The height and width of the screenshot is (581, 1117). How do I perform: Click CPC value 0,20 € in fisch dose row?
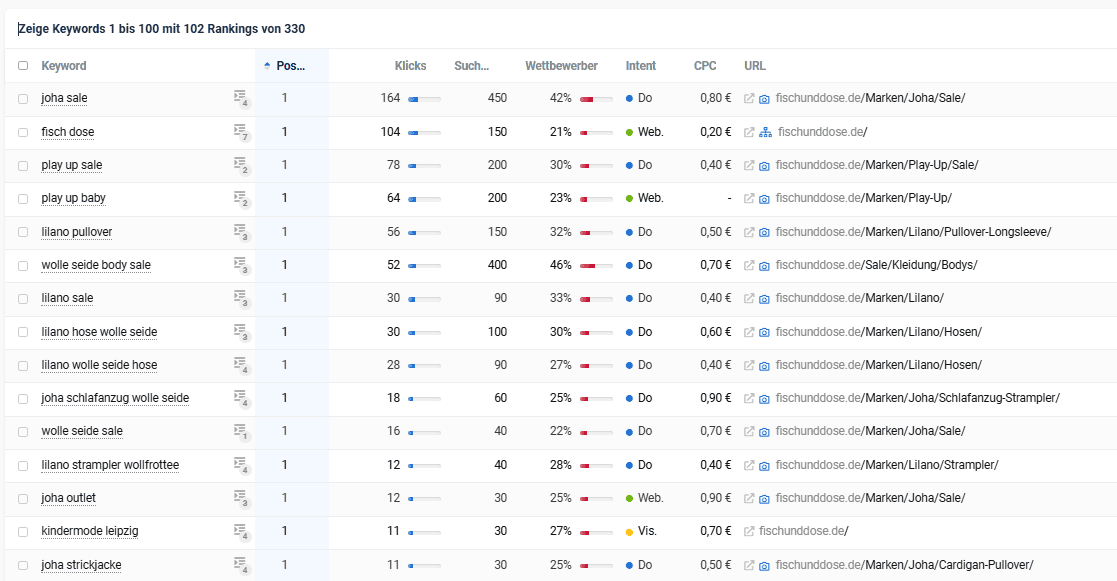[715, 131]
